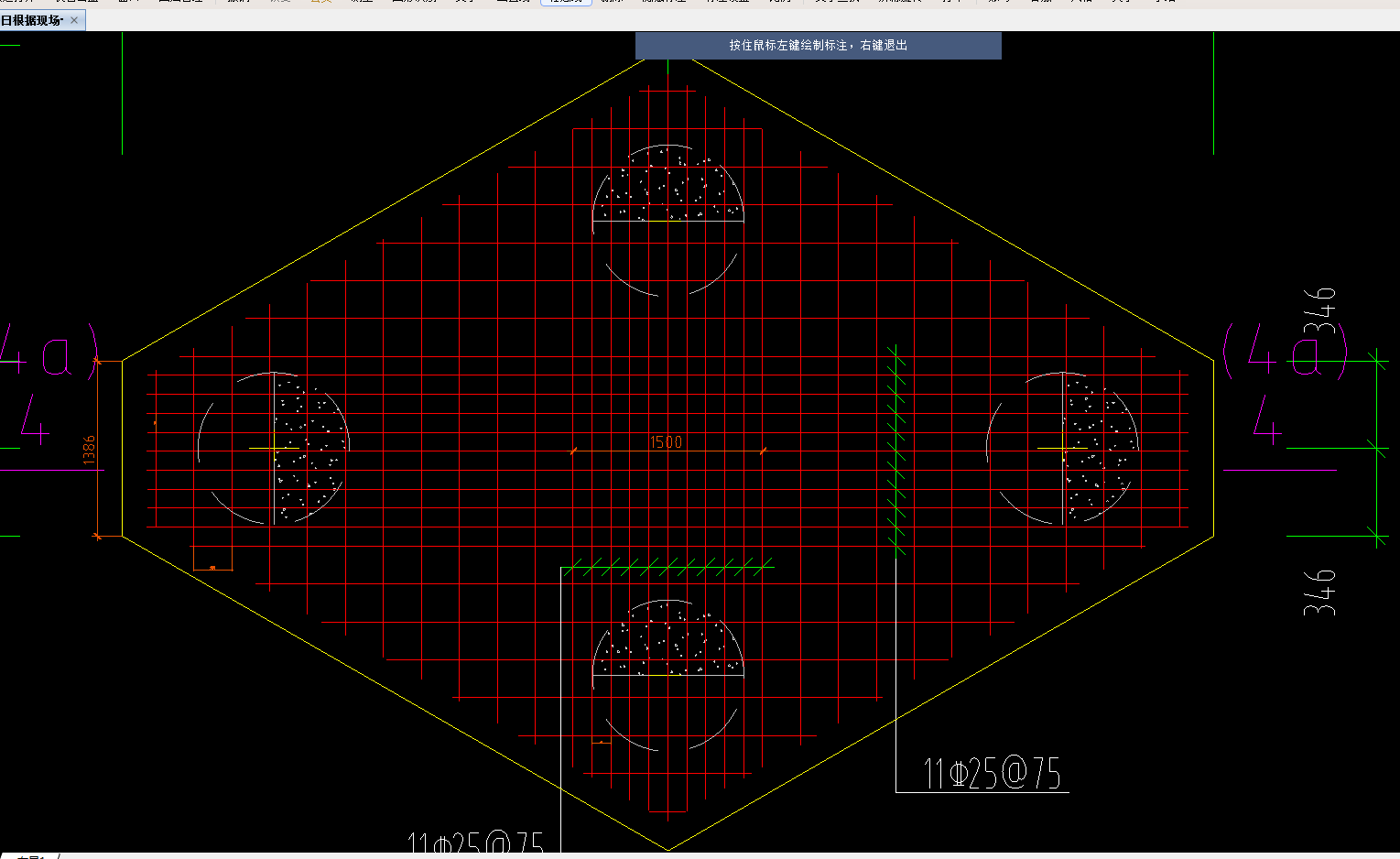Image resolution: width=1400 pixels, height=859 pixels.
Task: Click the orange 1386 vertical dimension label
Action: (89, 450)
